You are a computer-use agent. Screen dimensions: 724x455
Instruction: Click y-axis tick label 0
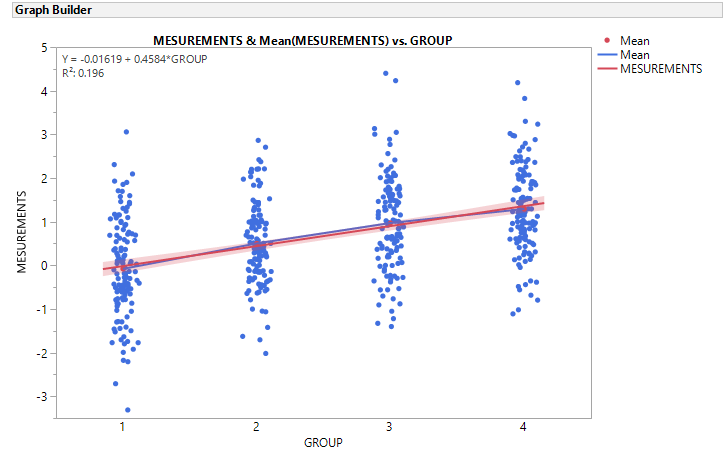[x=44, y=266]
